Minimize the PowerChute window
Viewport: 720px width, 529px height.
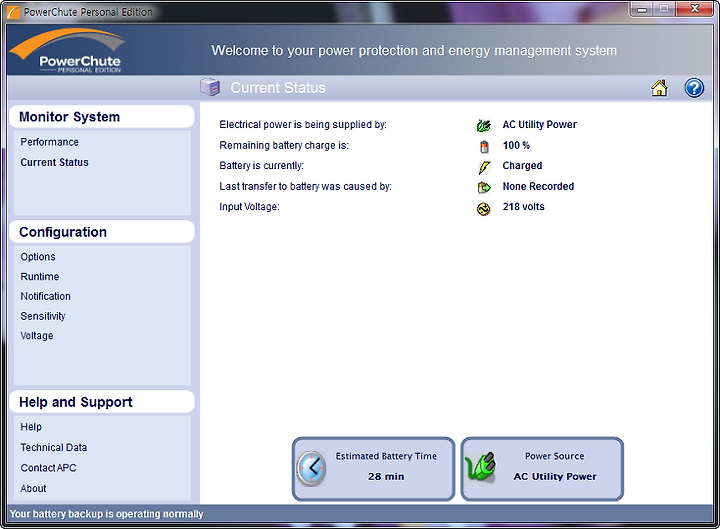tap(642, 9)
